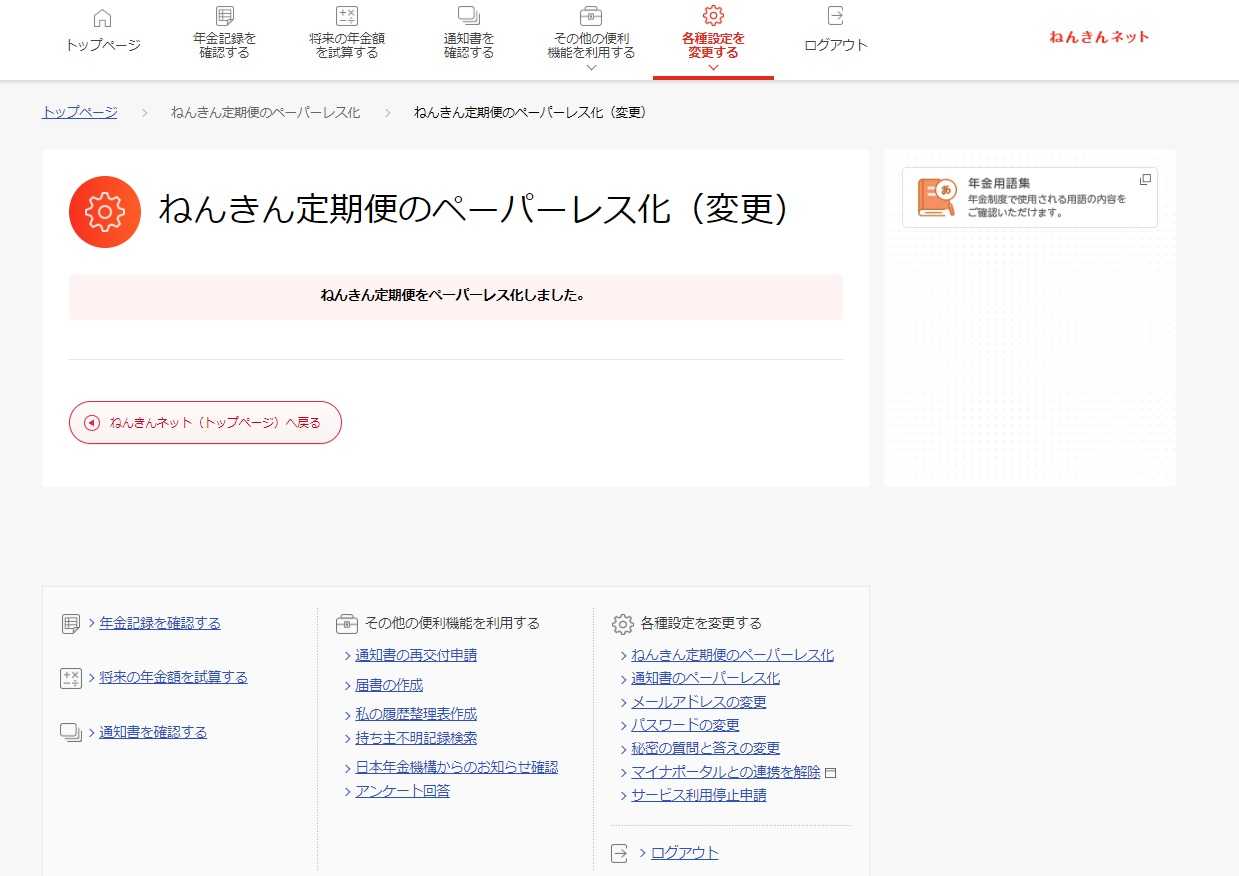Click the 通知書を確認する icon in top navigation

point(469,16)
